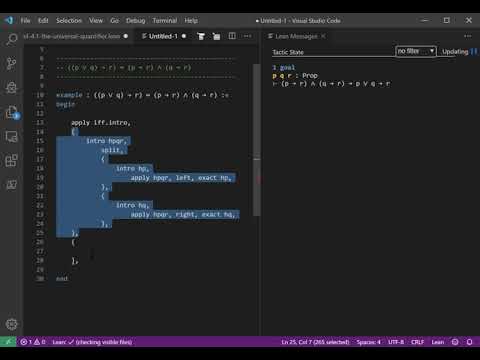Click the goal line starting with ⊢
The height and width of the screenshot is (360, 480).
[331, 84]
